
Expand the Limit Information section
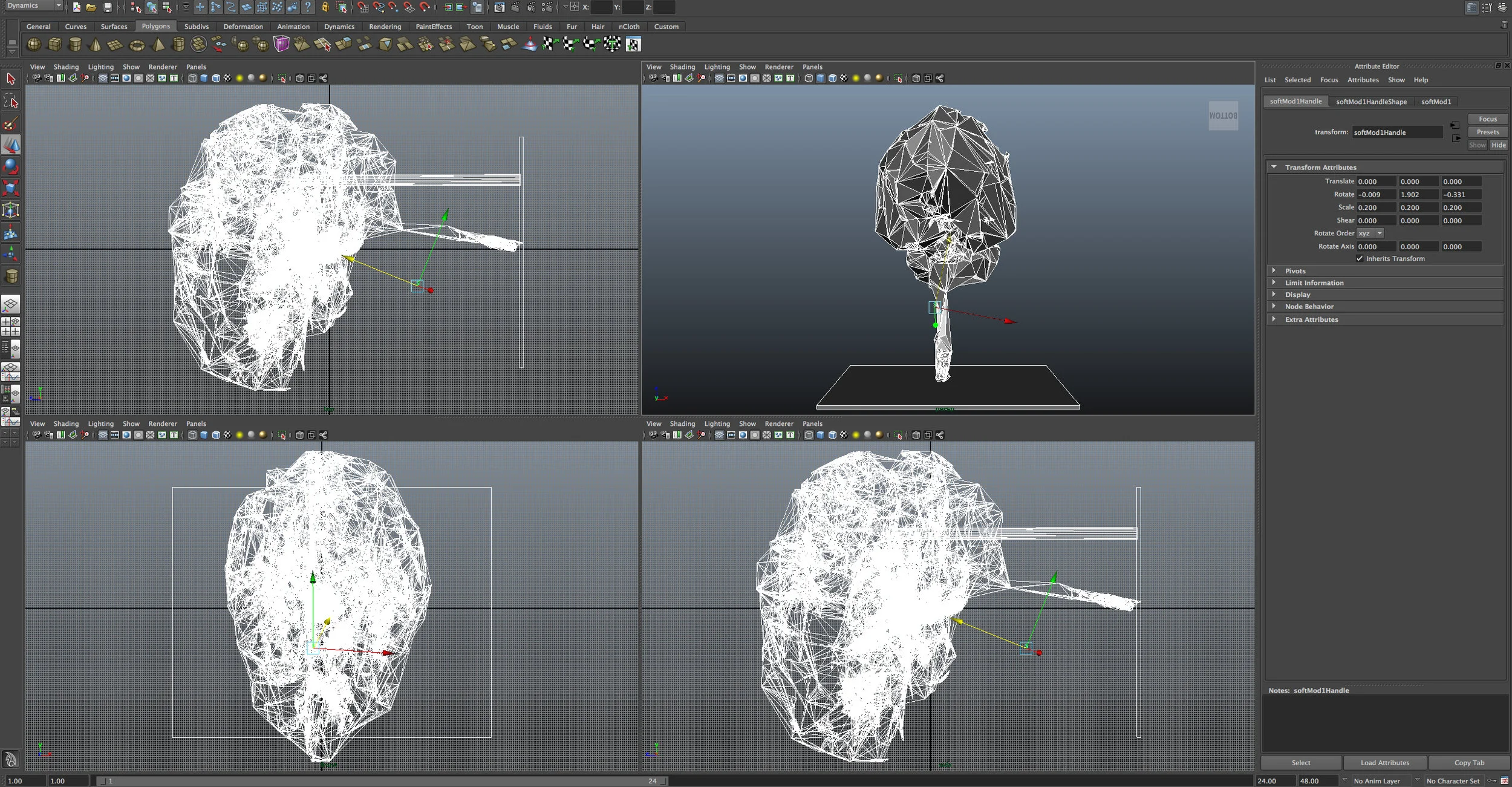point(1274,282)
